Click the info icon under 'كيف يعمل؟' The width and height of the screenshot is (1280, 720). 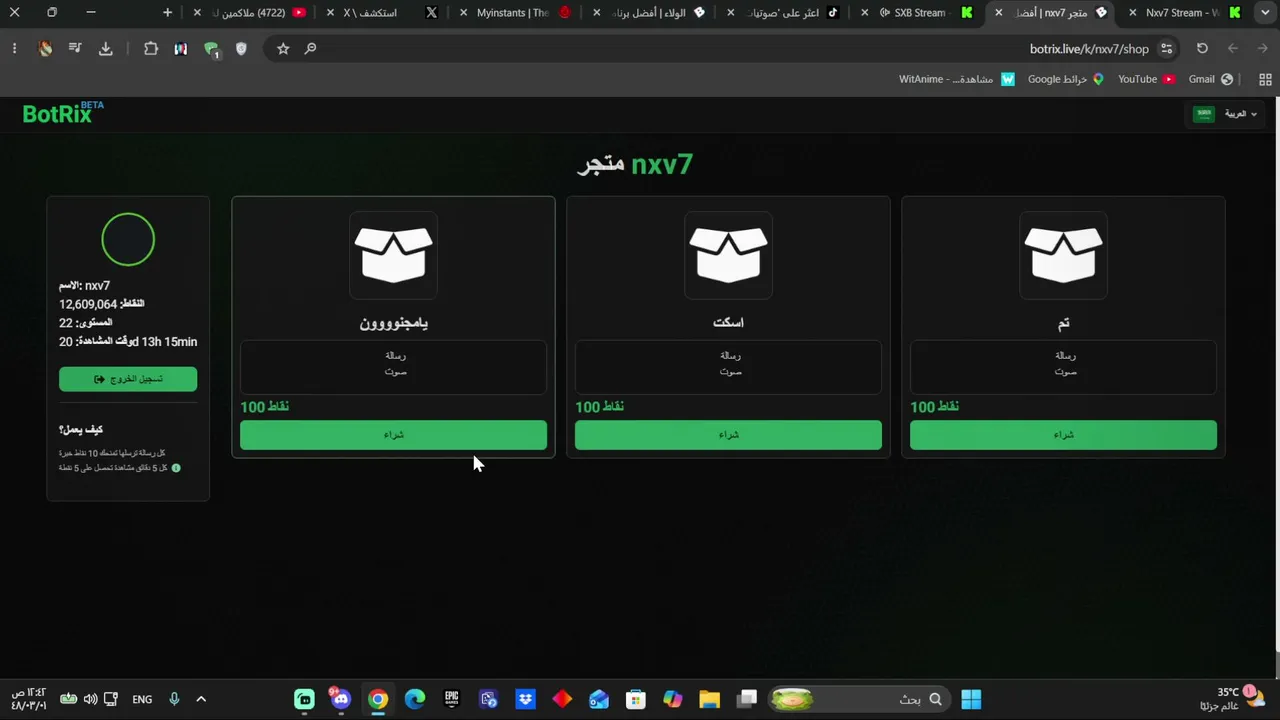coord(176,468)
